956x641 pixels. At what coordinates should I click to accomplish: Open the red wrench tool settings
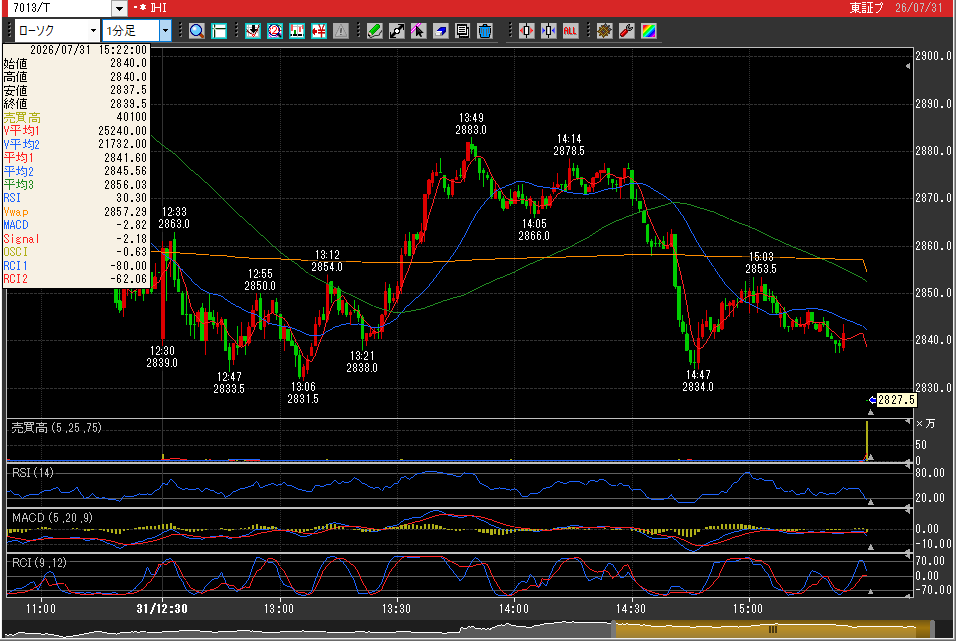tap(626, 30)
